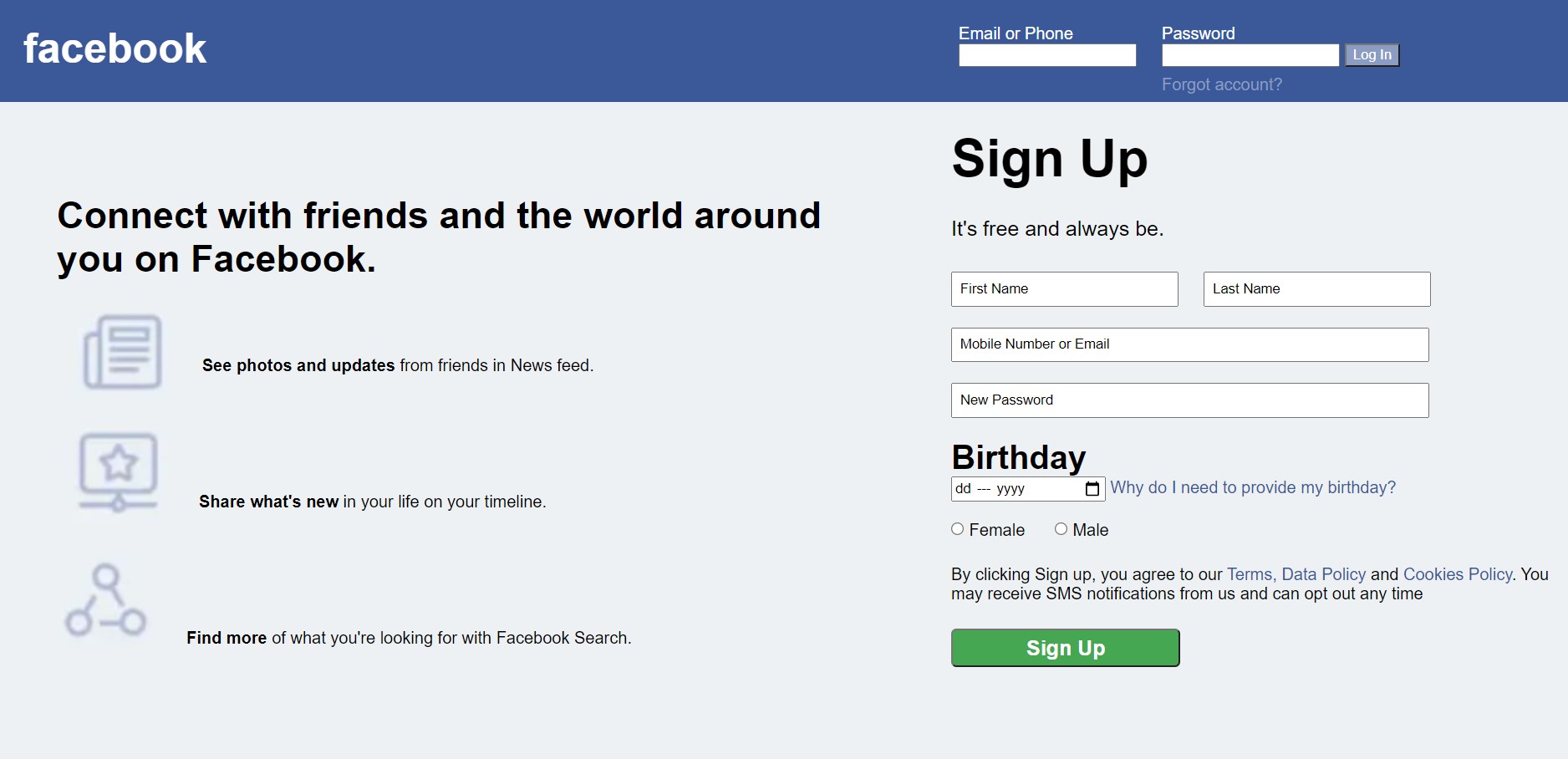Viewport: 1568px width, 759px height.
Task: Select the Female radio button
Action: click(x=958, y=529)
